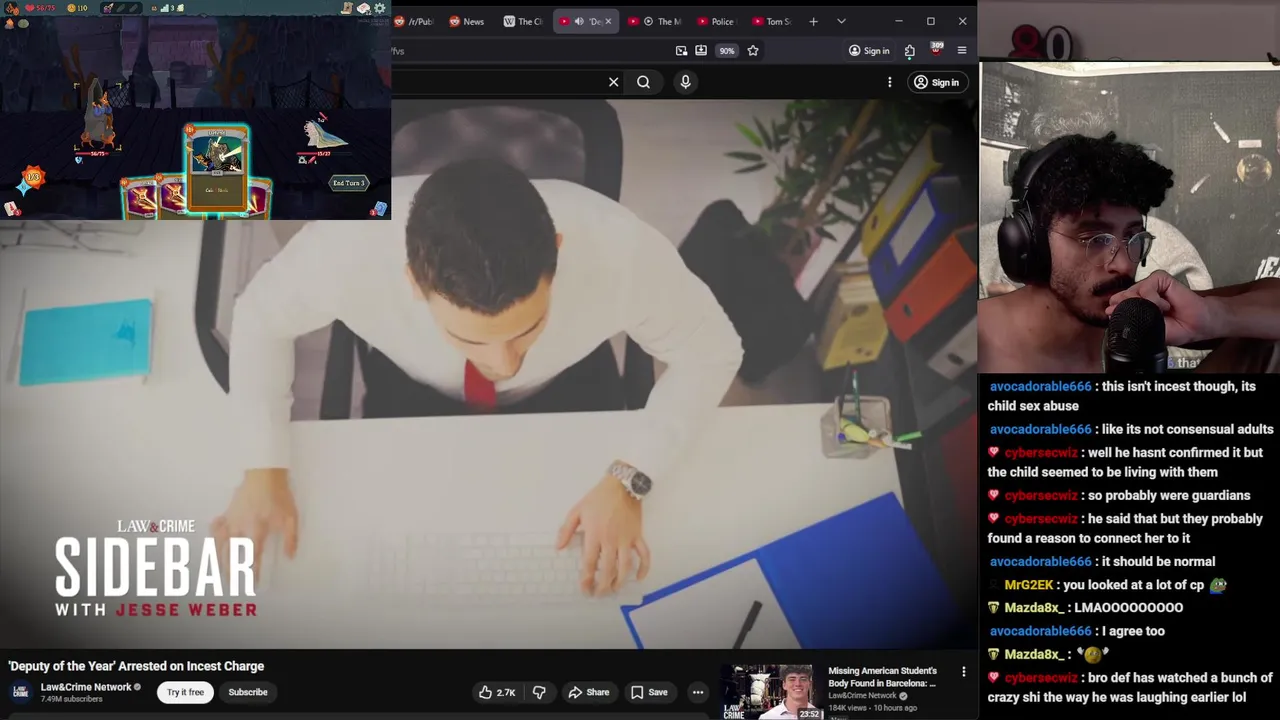Click the Firefox account Sign in button

pos(869,51)
